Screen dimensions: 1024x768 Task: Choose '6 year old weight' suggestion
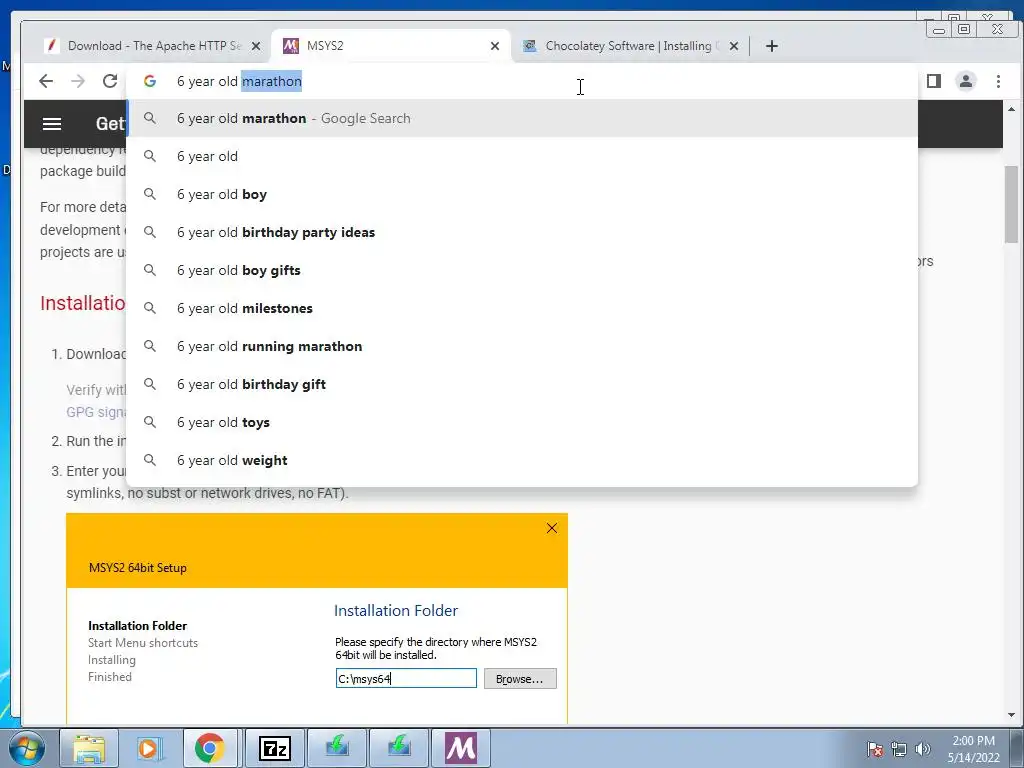click(x=522, y=460)
